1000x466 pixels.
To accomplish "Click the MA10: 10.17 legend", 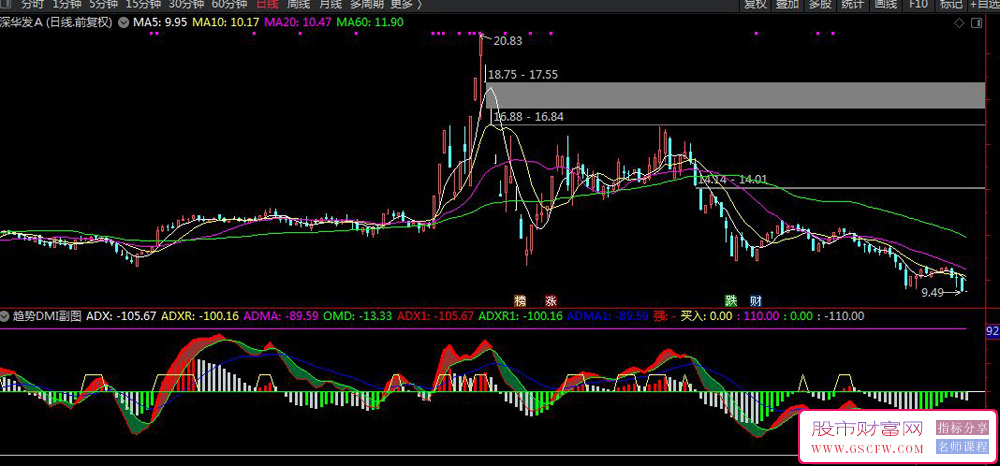I will click(226, 22).
